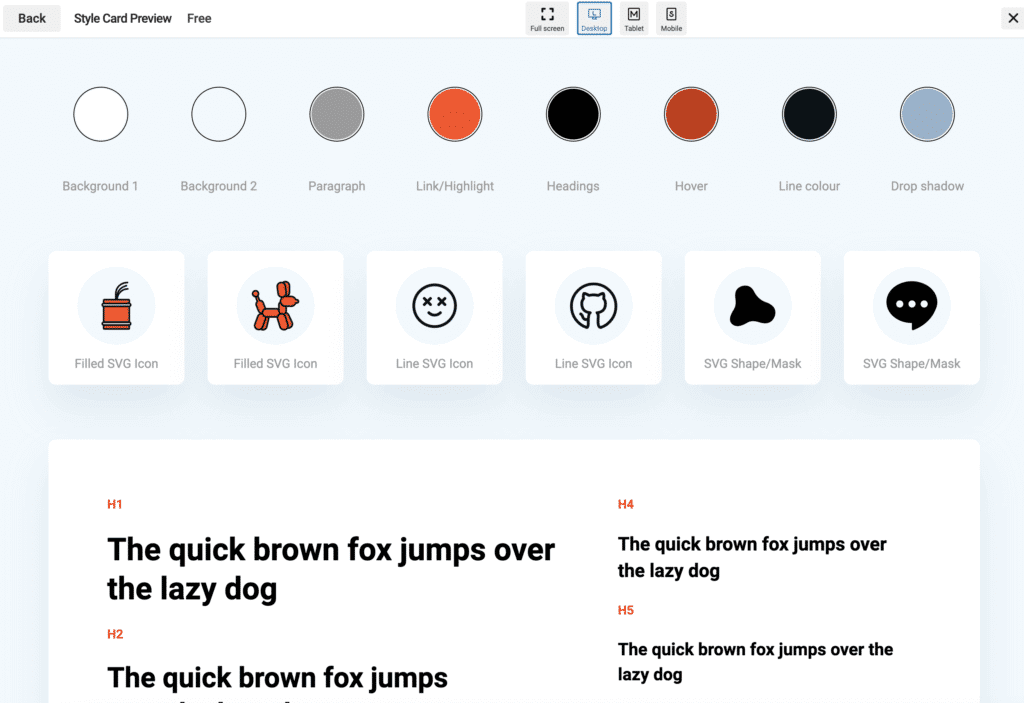This screenshot has height=703, width=1024.
Task: Click the orange dynamite Filled SVG icon
Action: point(116,305)
